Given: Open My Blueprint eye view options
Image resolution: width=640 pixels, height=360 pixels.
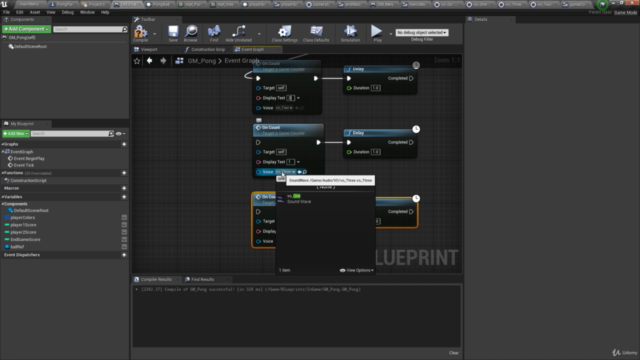Looking at the screenshot, I should pyautogui.click(x=120, y=133).
